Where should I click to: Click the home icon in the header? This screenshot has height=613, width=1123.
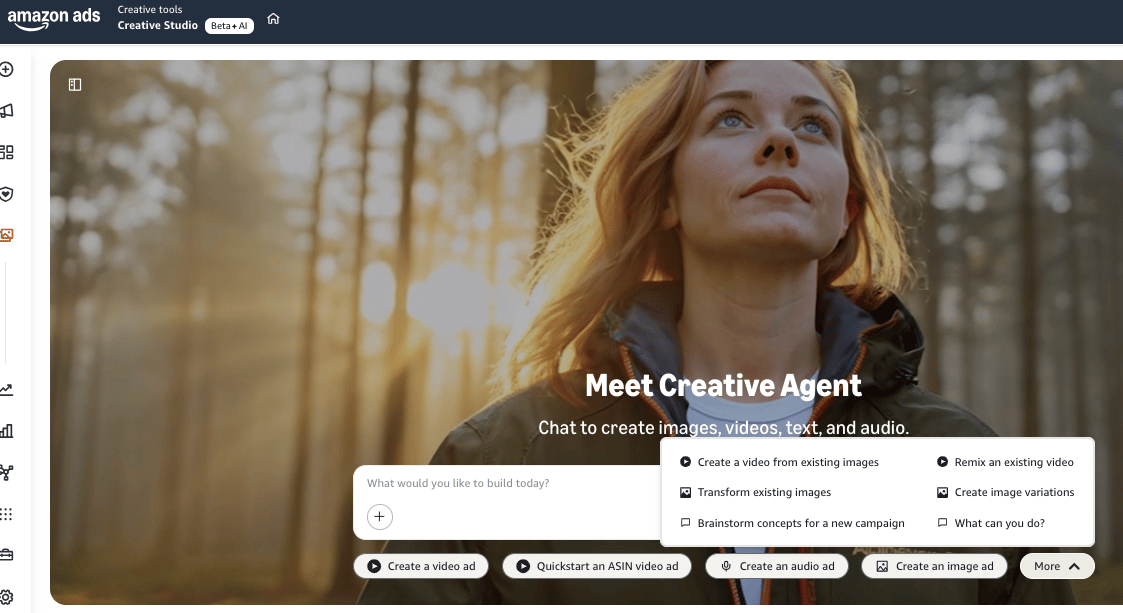(x=273, y=19)
